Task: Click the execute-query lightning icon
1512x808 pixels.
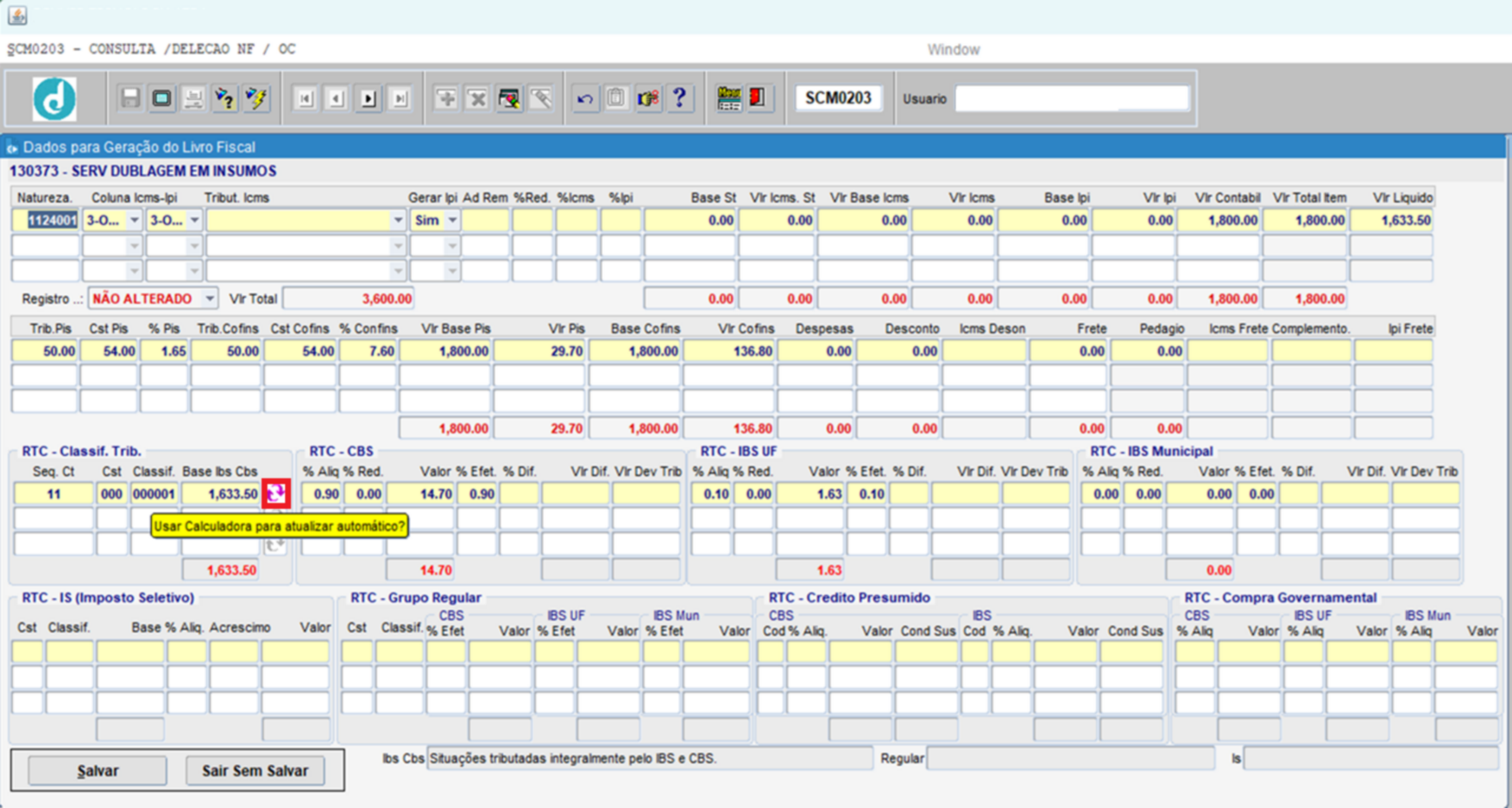Action: pos(256,98)
